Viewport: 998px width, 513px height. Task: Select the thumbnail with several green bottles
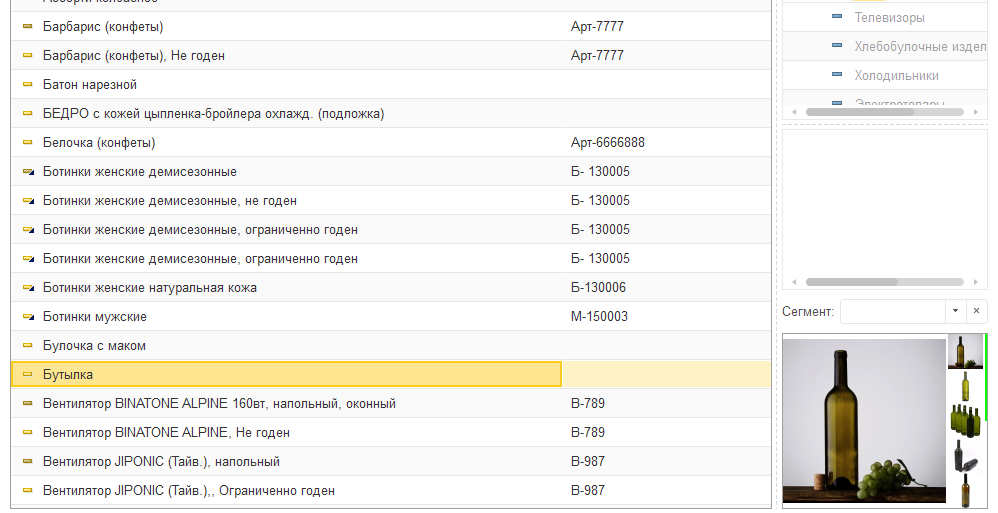[x=964, y=420]
